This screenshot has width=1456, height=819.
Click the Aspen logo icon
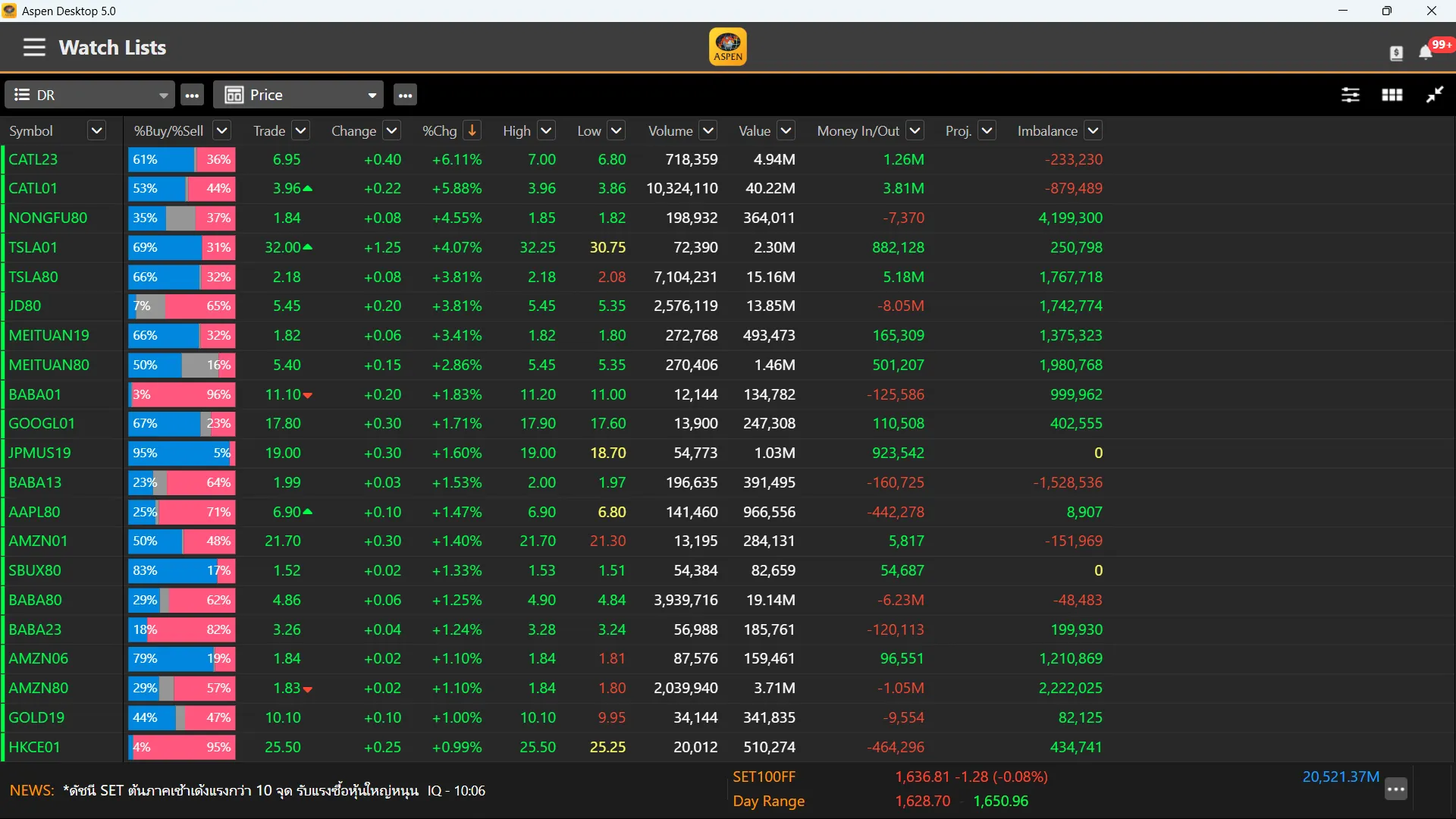click(x=727, y=47)
